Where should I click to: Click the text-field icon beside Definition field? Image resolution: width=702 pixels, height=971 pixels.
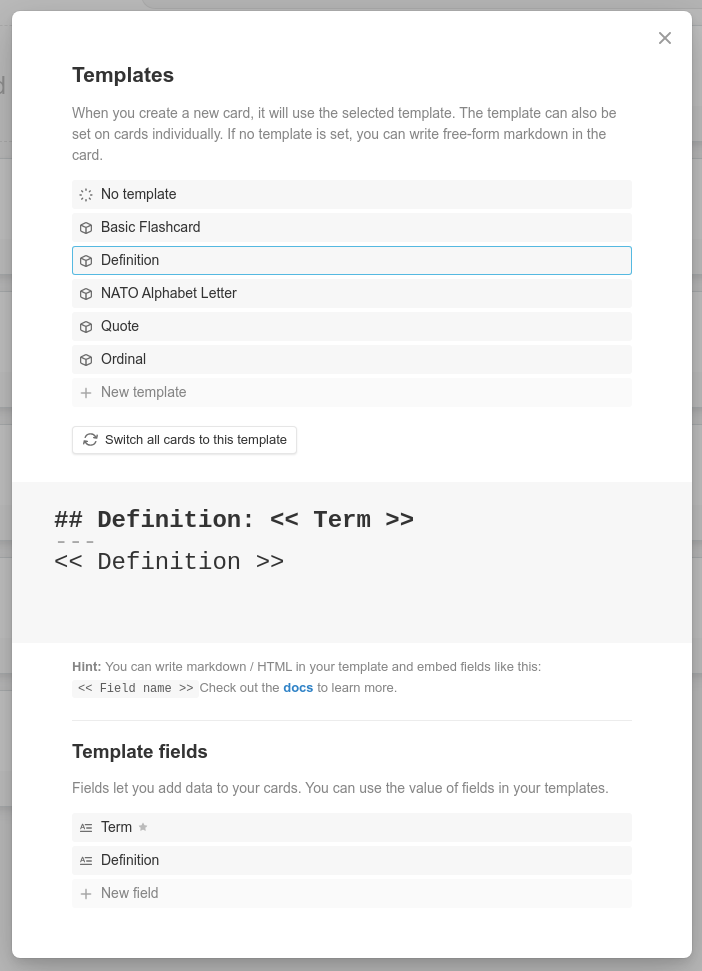(86, 861)
